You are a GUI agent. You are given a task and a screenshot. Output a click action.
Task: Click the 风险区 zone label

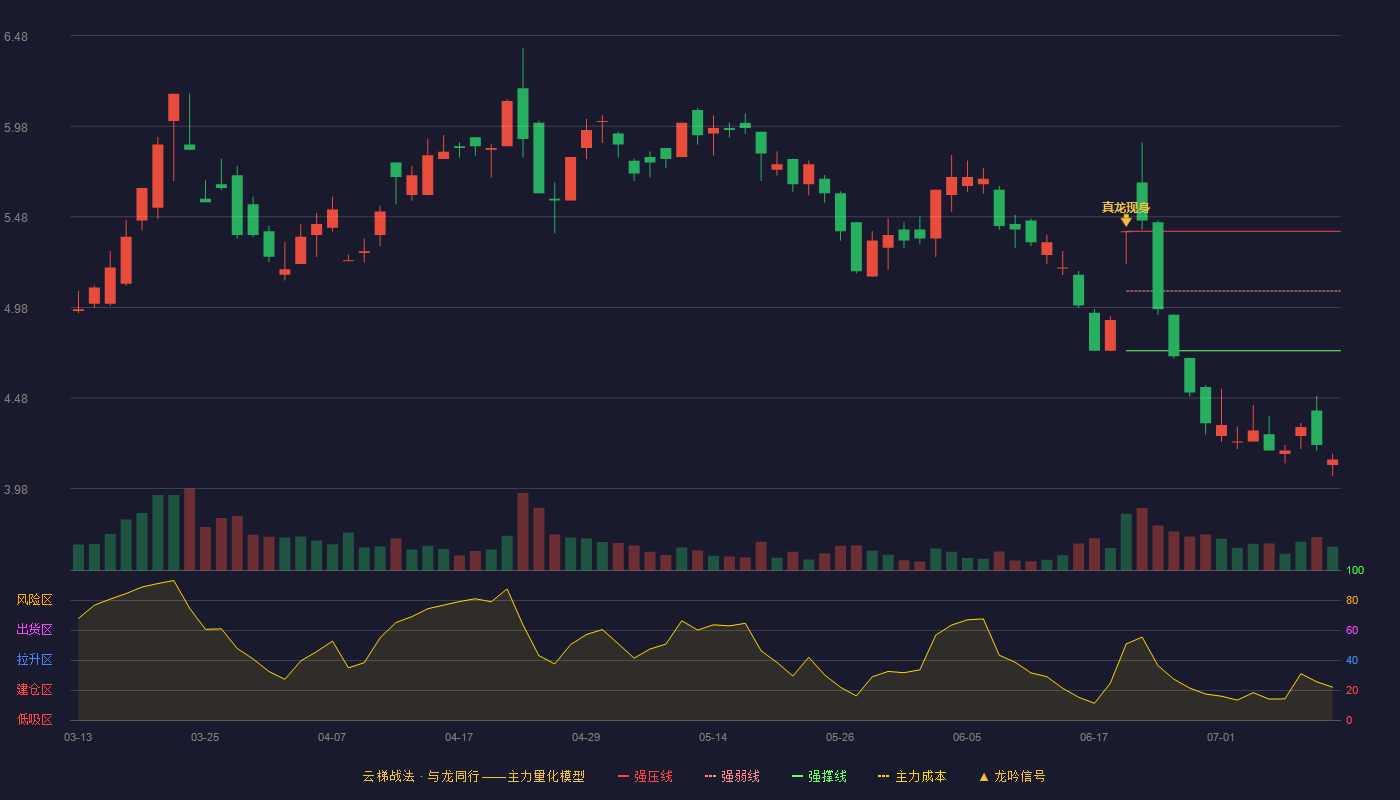tap(34, 600)
